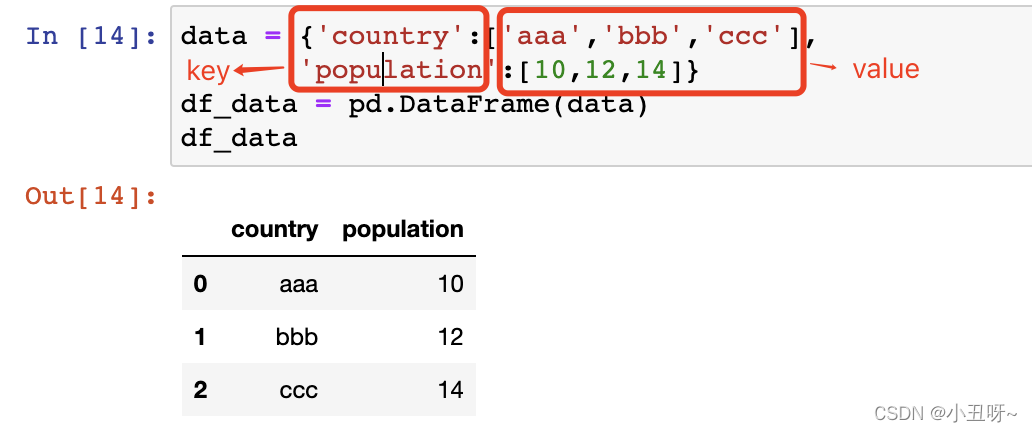Click the population value 14 cell

(451, 390)
